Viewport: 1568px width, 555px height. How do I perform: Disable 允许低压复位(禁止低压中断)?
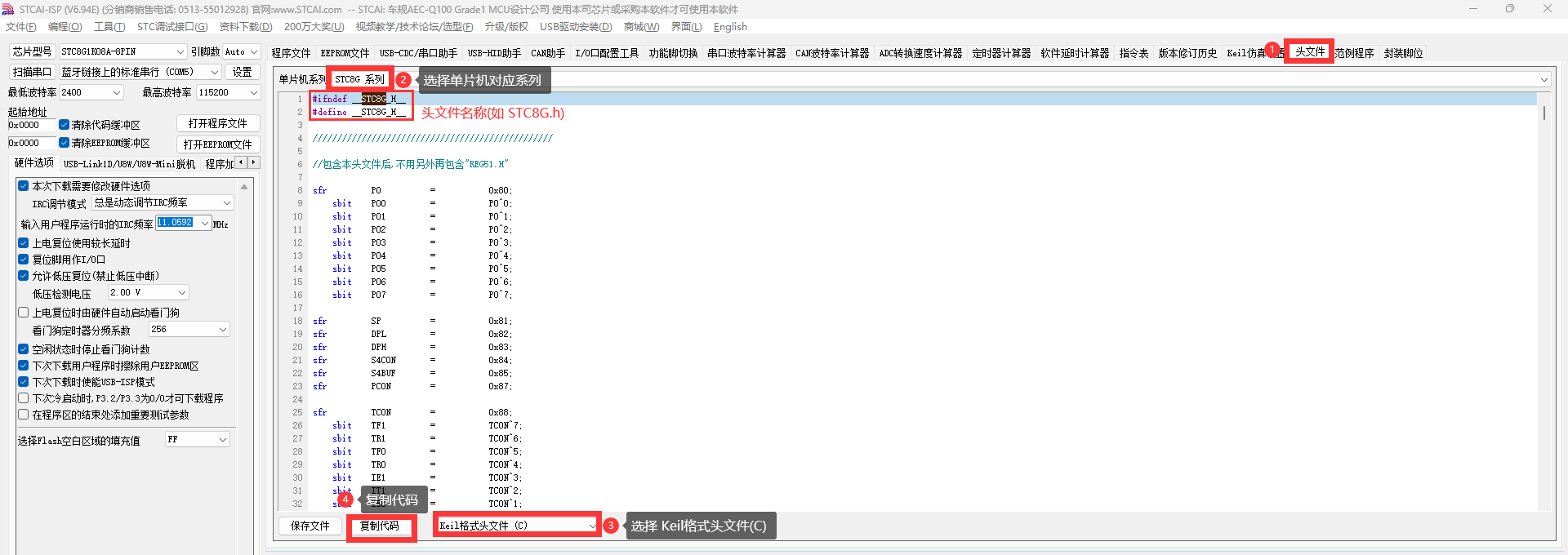[x=24, y=276]
